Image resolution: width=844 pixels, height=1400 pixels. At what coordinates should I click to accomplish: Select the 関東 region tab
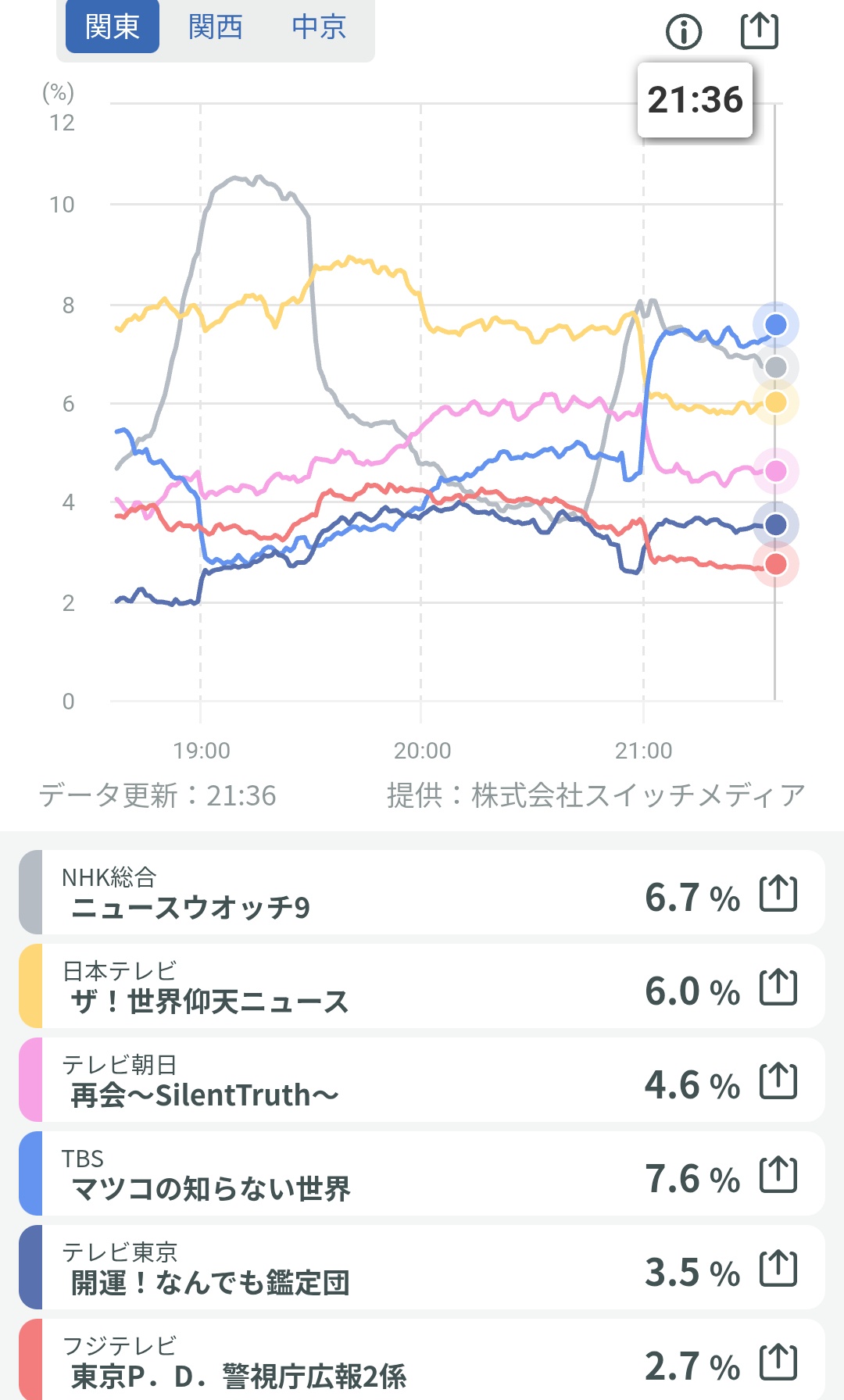(113, 27)
